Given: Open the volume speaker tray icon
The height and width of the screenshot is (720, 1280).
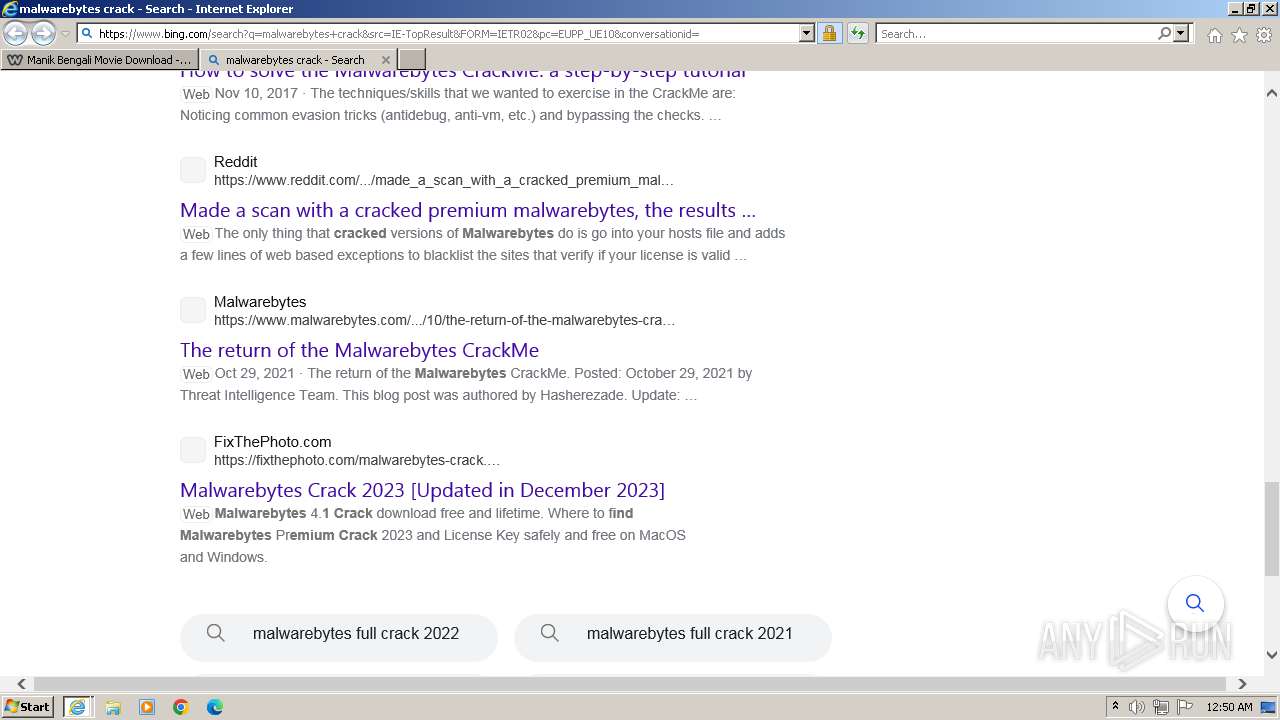Looking at the screenshot, I should click(x=1137, y=707).
